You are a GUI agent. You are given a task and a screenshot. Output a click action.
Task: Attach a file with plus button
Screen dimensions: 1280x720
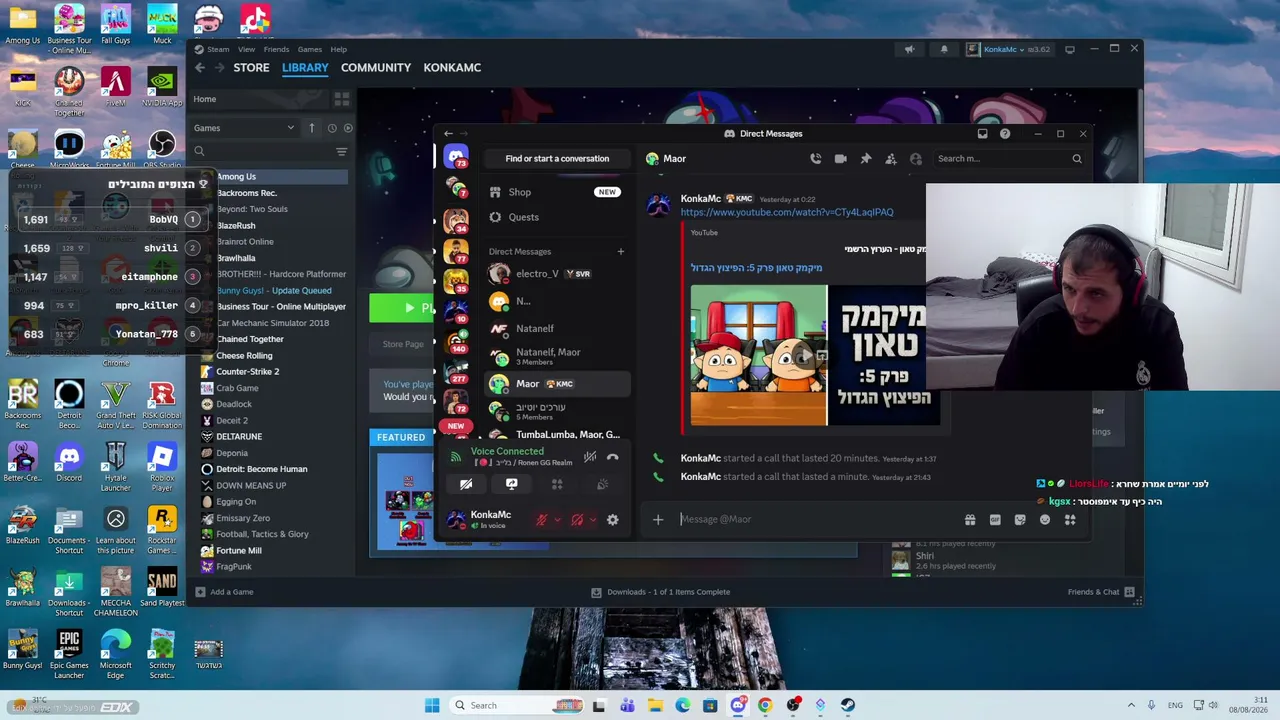(658, 519)
